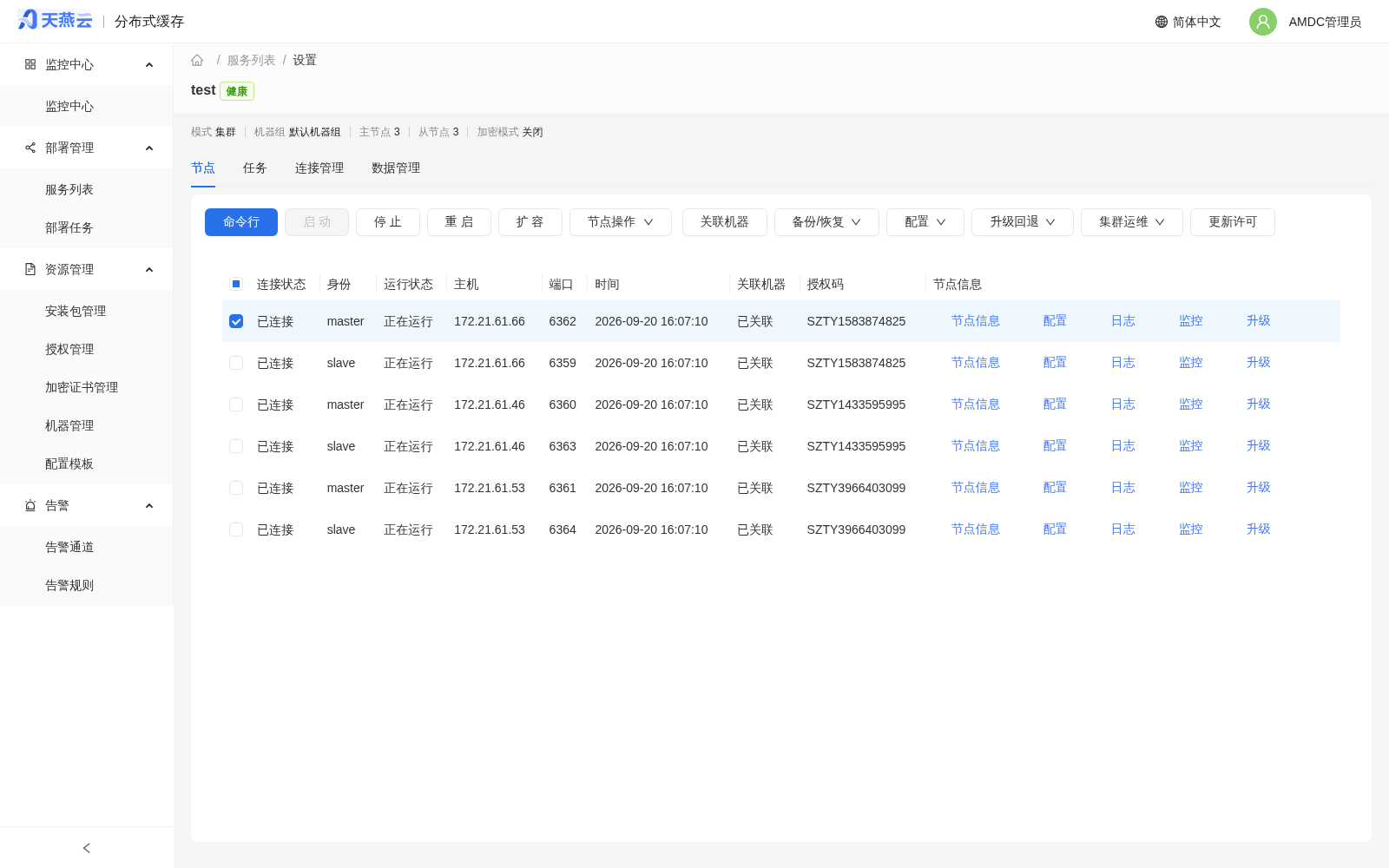Collapse the sidebar with the arrow icon

pos(87,848)
